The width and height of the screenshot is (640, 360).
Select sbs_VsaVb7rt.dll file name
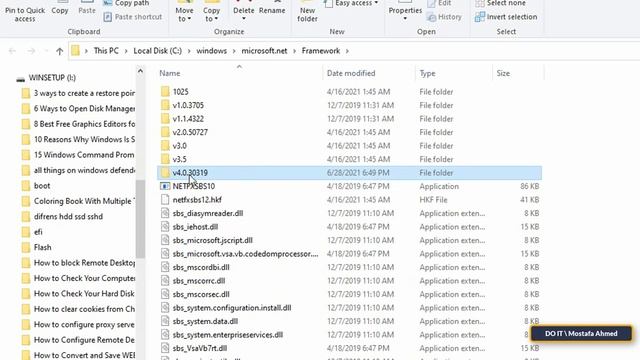[200, 348]
